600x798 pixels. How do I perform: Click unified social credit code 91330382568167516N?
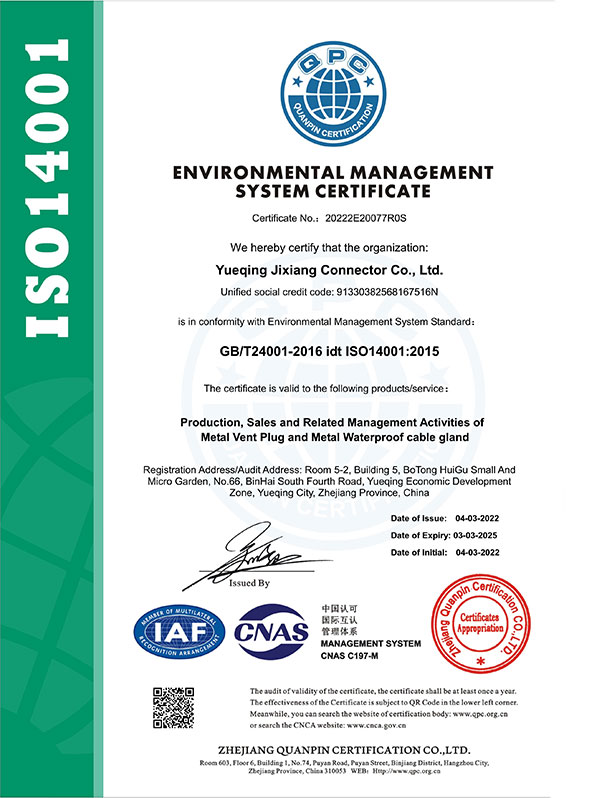(x=387, y=292)
